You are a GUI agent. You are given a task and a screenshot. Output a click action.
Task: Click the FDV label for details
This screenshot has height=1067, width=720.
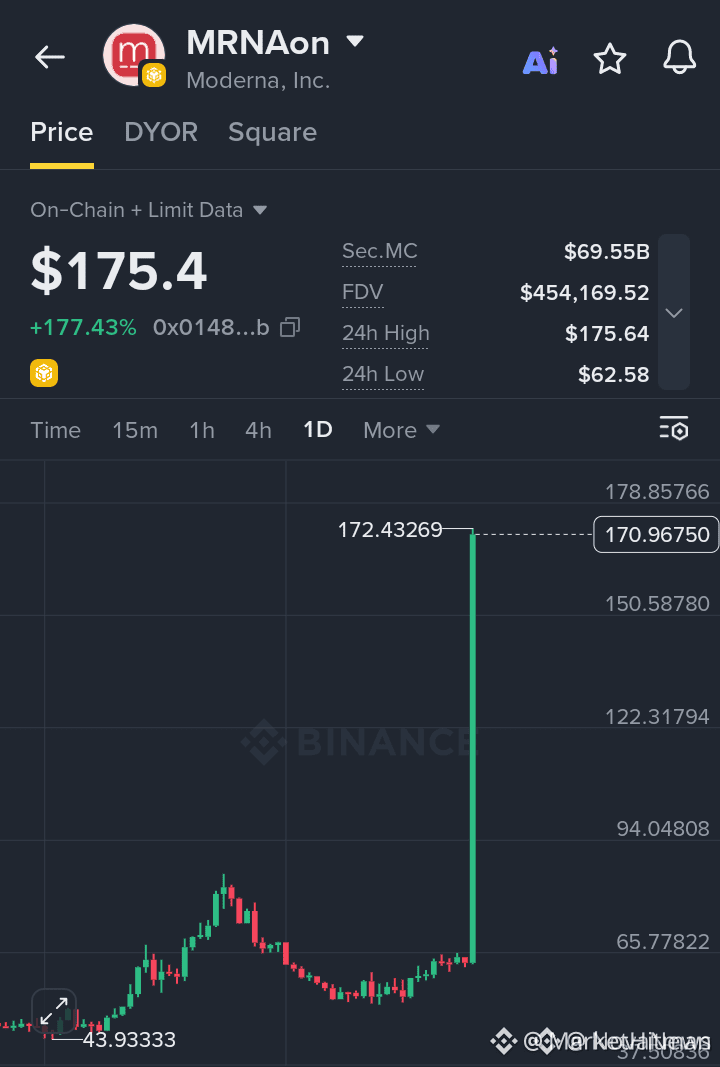[x=363, y=293]
